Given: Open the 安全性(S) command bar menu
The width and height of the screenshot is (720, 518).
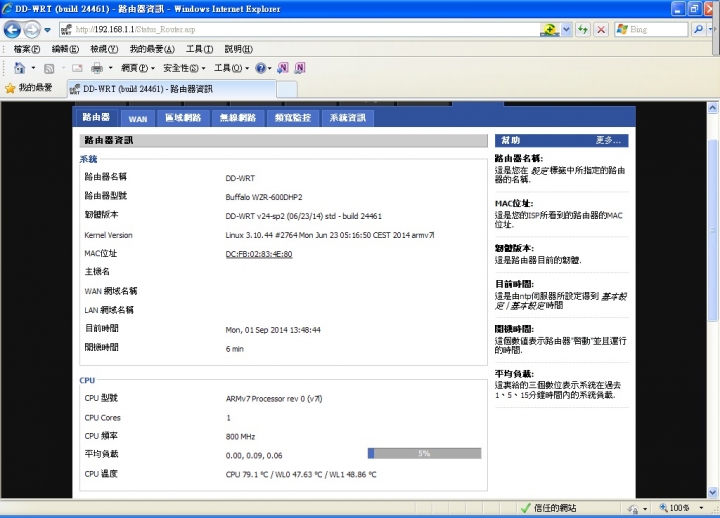Looking at the screenshot, I should (x=184, y=68).
